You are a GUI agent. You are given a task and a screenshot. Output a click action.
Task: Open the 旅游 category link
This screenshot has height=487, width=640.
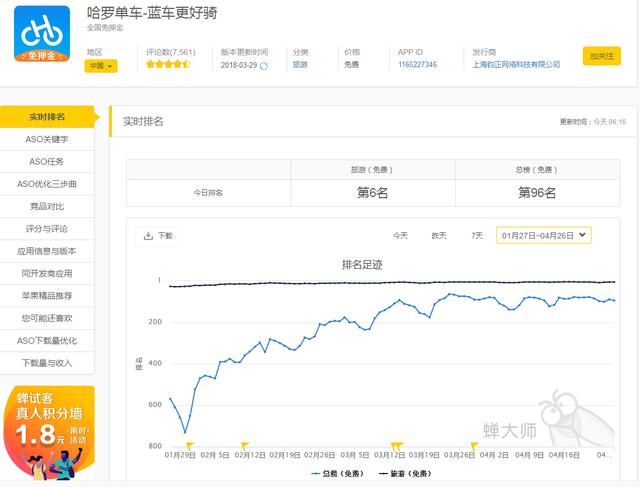(300, 64)
